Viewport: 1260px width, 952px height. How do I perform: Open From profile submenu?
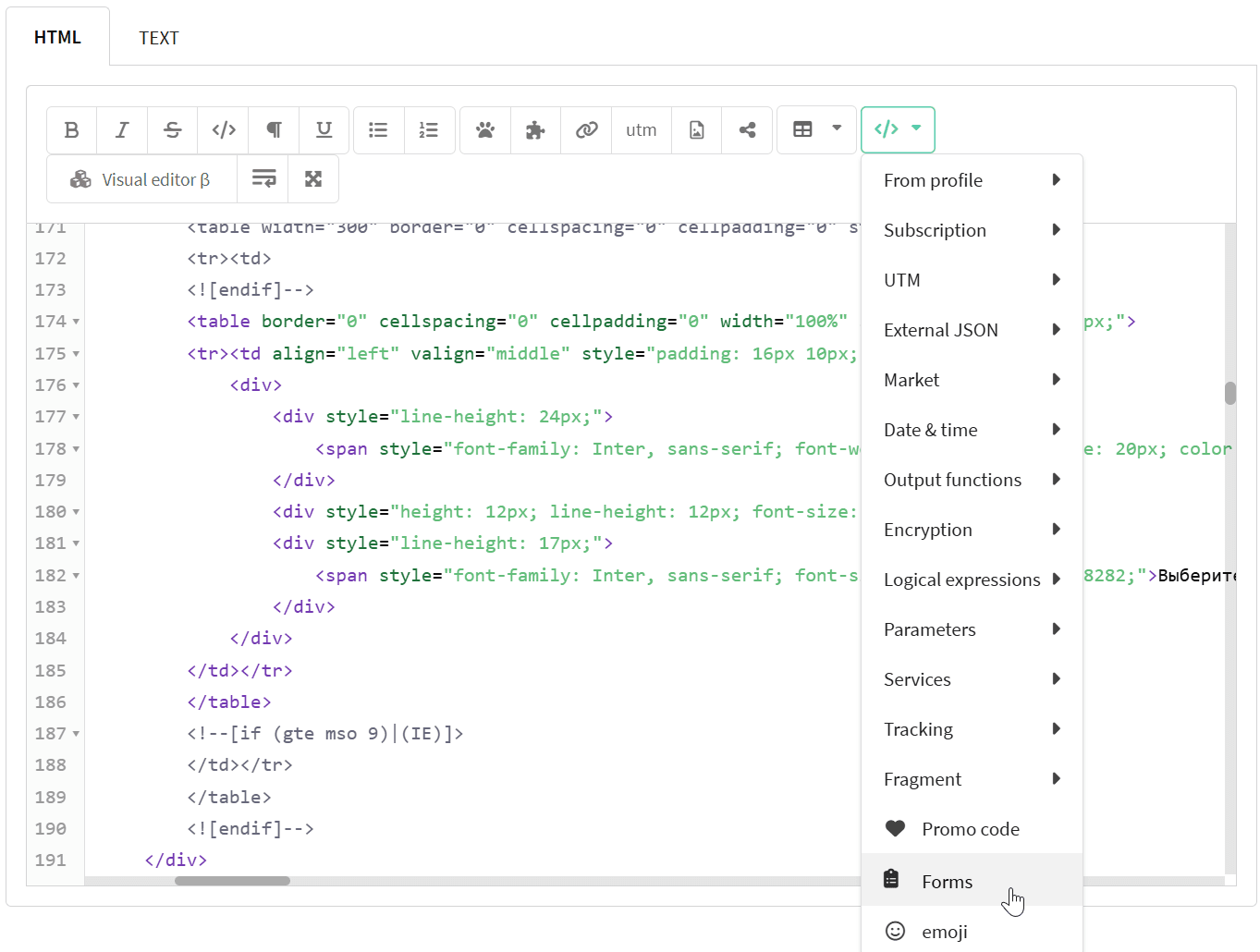(x=972, y=180)
